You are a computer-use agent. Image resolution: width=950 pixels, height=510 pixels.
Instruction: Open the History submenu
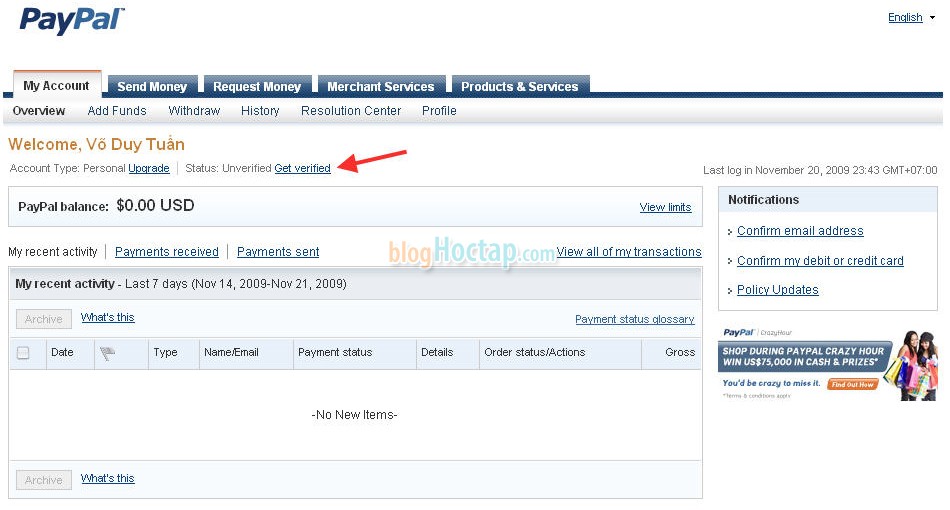pos(260,111)
